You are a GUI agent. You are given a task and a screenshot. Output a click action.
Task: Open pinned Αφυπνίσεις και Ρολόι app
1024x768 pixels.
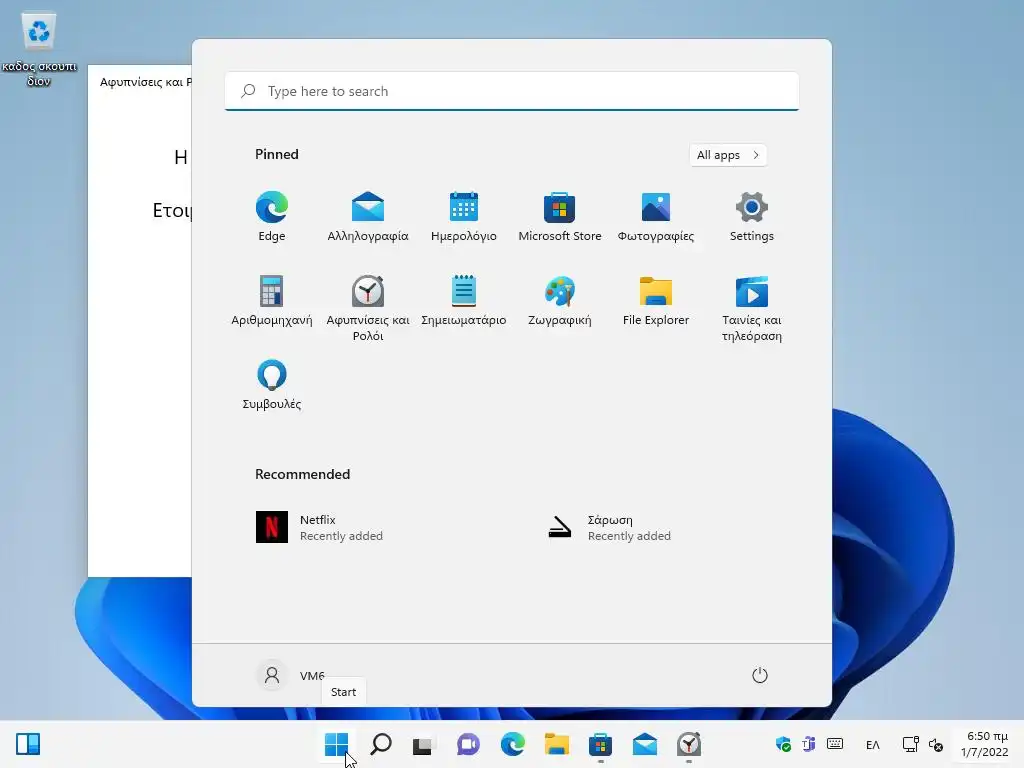click(368, 308)
